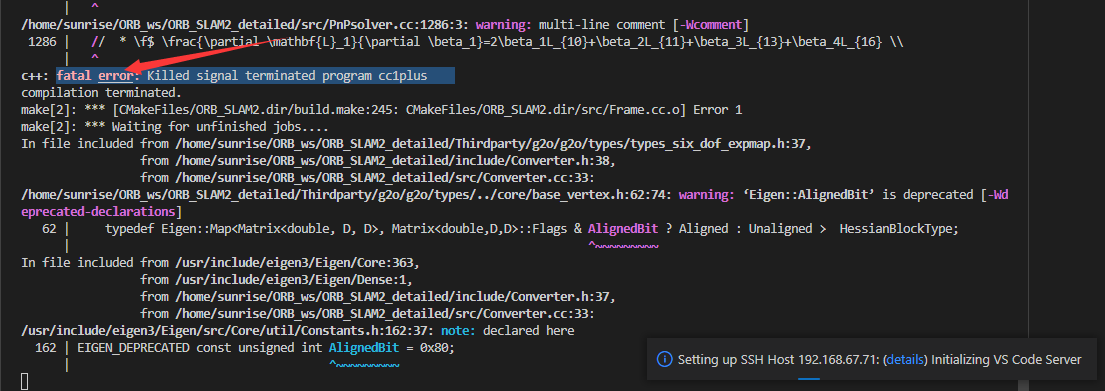Viewport: 1105px width, 391px height.
Task: Click the 'EIGEN_DEPRECATED' keyword in line 162
Action: click(133, 347)
